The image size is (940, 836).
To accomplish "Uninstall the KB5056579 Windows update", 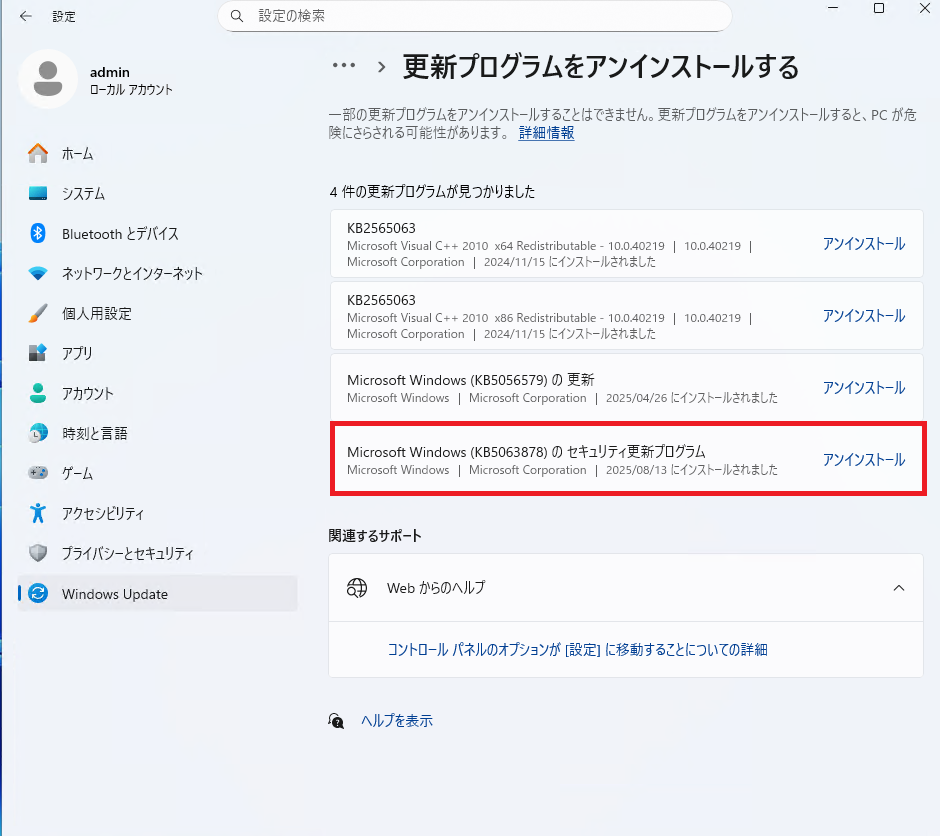I will (x=863, y=387).
